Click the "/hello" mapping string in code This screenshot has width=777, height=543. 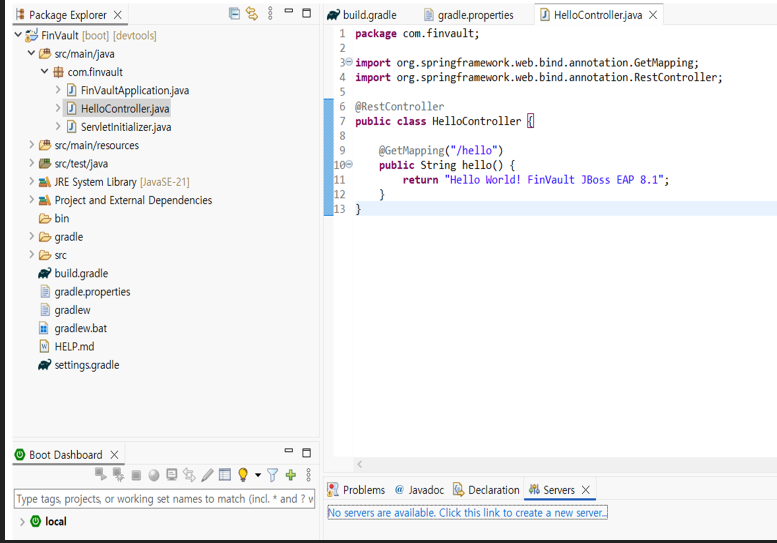click(x=473, y=150)
